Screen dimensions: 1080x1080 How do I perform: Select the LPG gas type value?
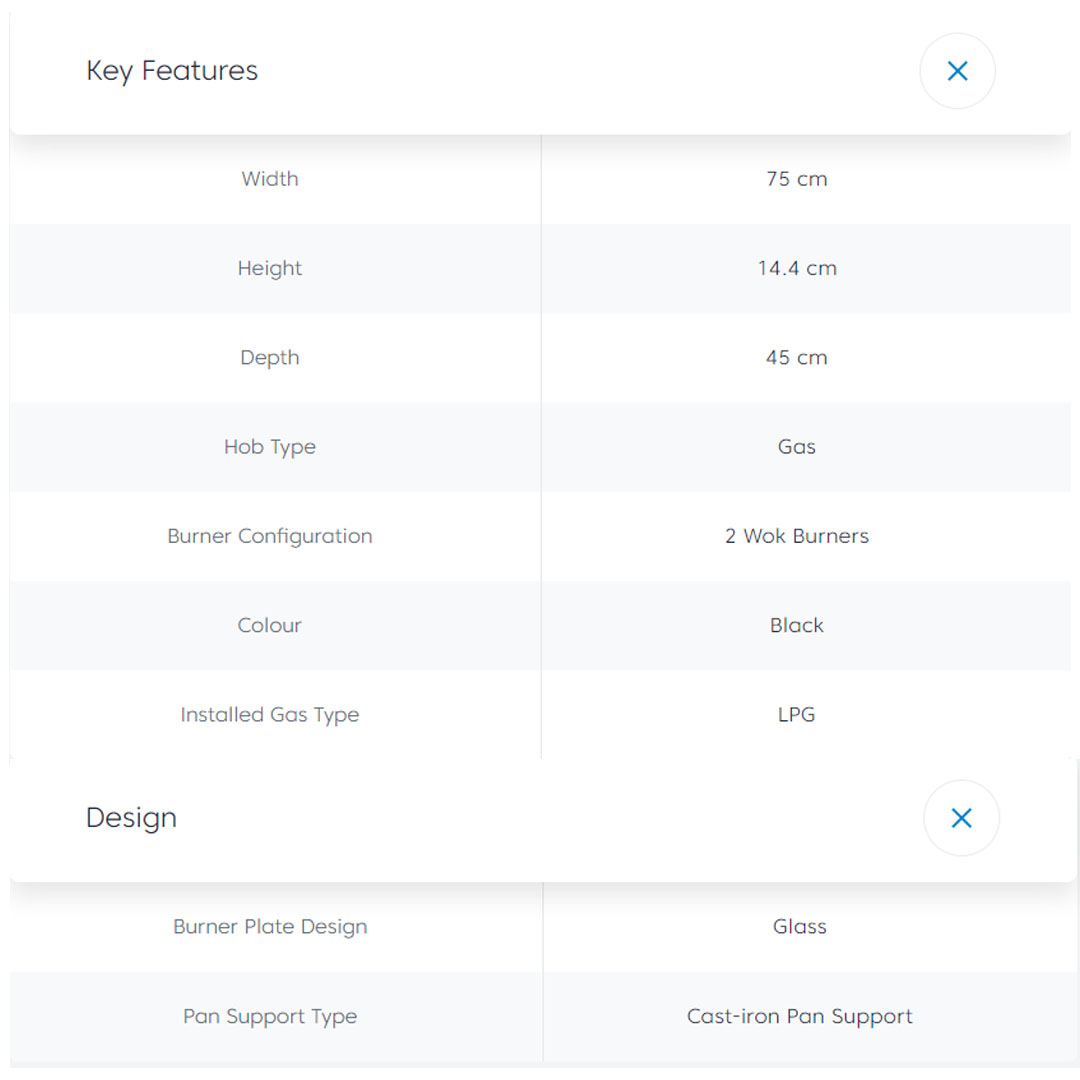pyautogui.click(x=796, y=715)
